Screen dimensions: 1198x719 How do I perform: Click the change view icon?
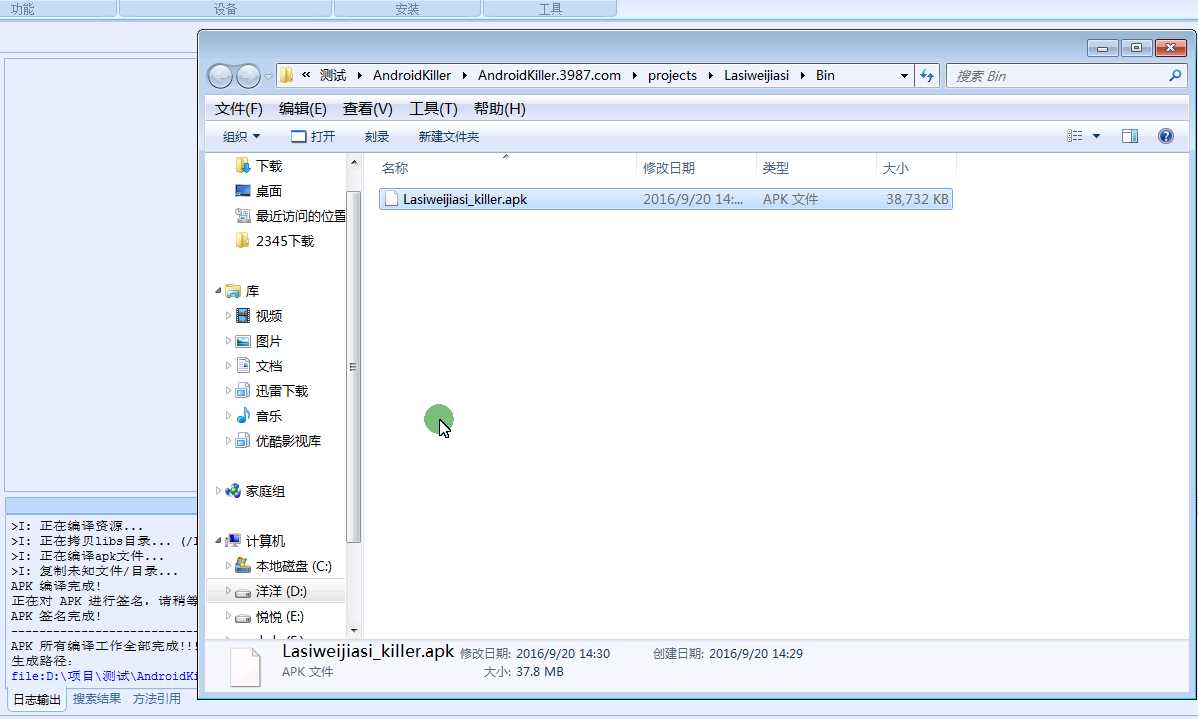click(1075, 136)
